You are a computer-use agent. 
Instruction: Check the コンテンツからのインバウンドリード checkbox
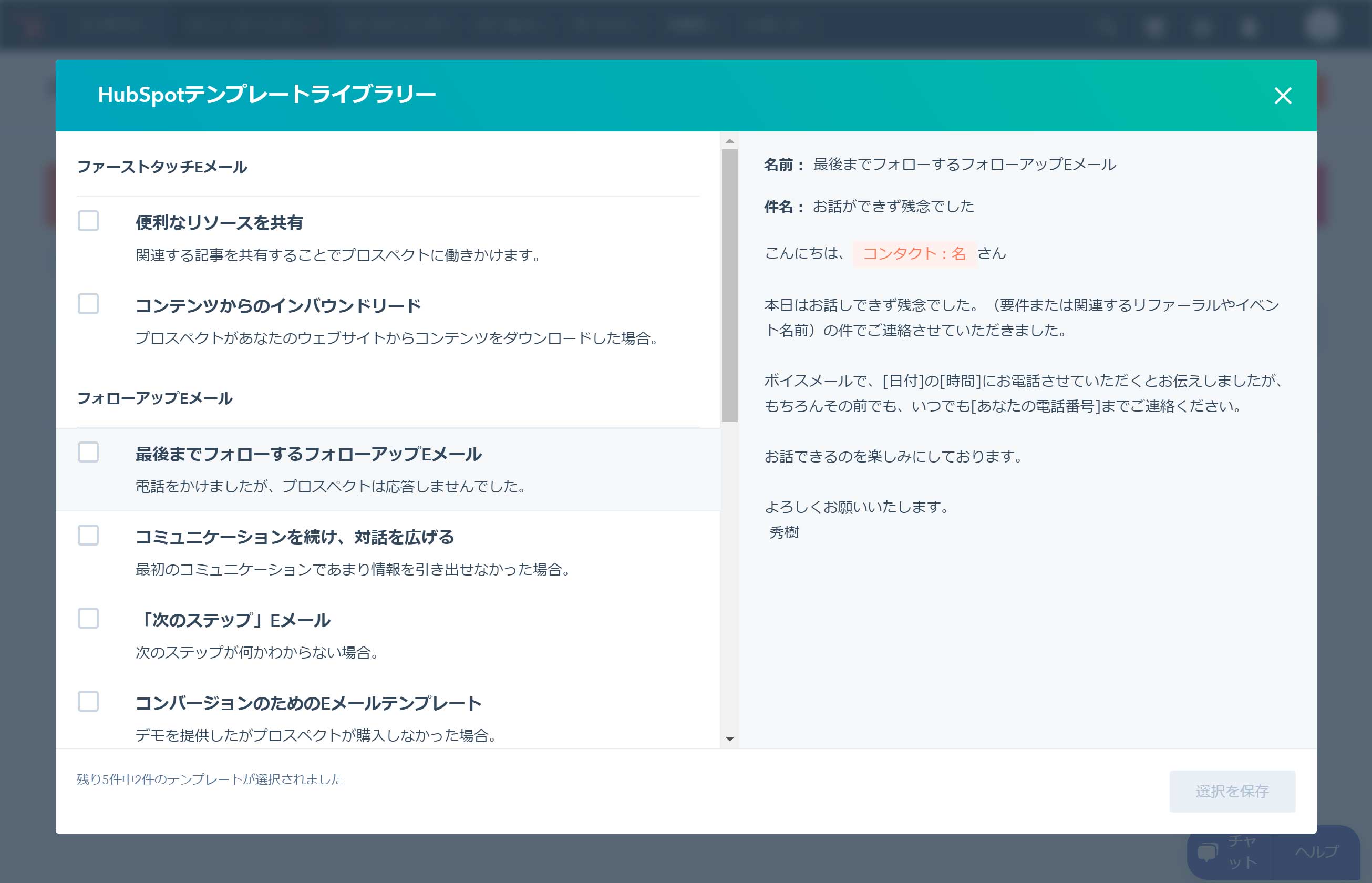(x=88, y=304)
